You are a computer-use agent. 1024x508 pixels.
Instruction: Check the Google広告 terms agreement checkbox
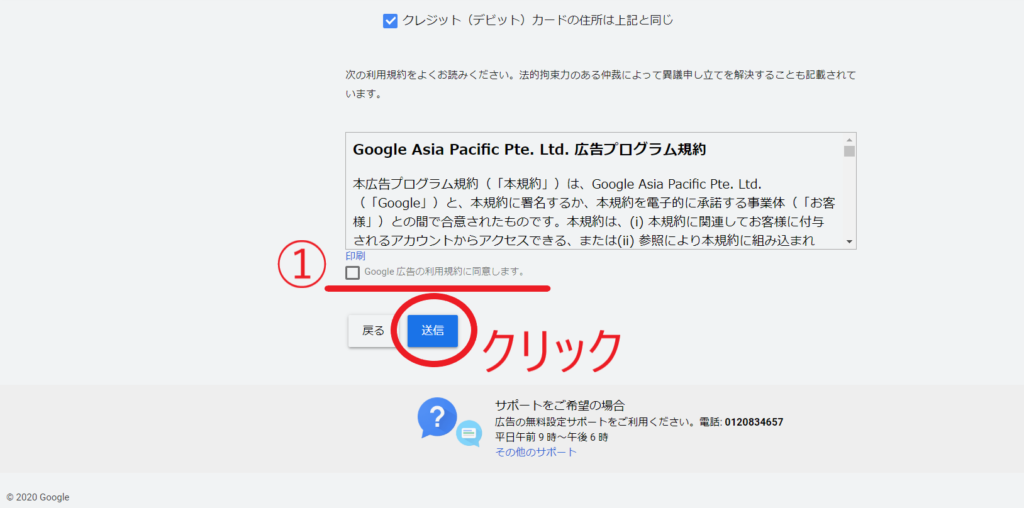coord(353,272)
